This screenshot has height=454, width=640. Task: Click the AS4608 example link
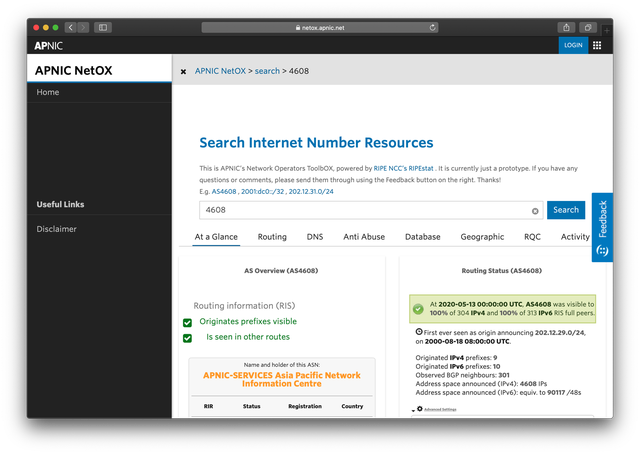coord(224,191)
